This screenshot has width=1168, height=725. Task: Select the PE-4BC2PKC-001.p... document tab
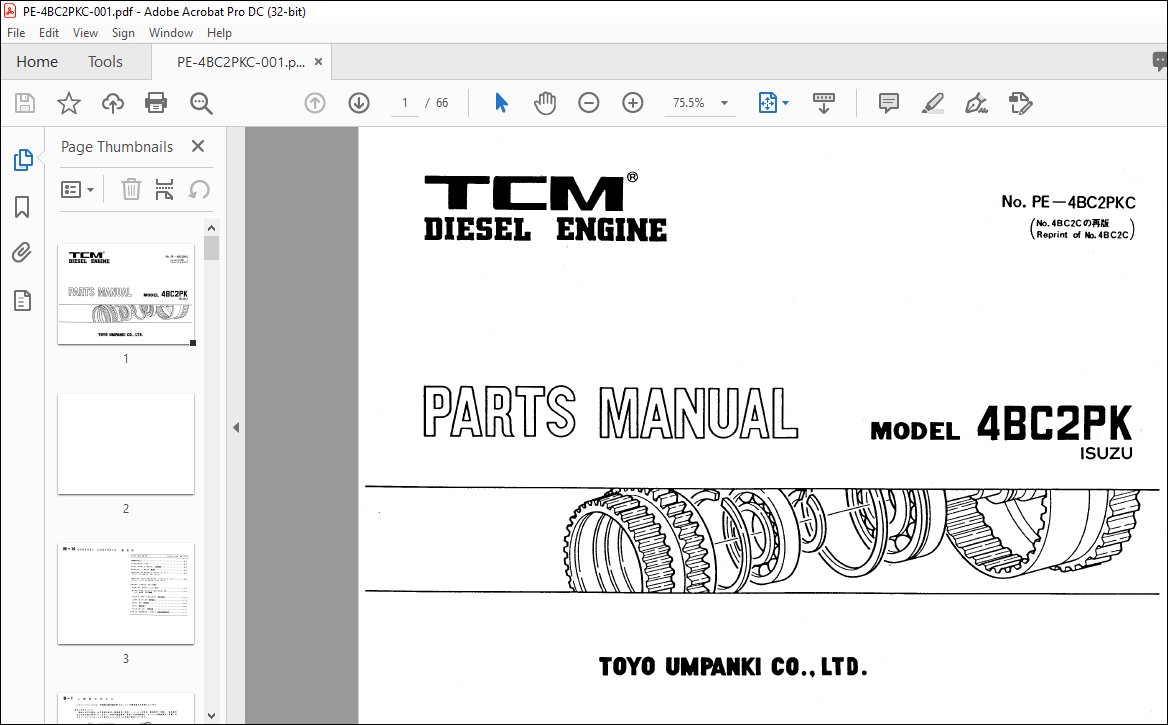241,62
